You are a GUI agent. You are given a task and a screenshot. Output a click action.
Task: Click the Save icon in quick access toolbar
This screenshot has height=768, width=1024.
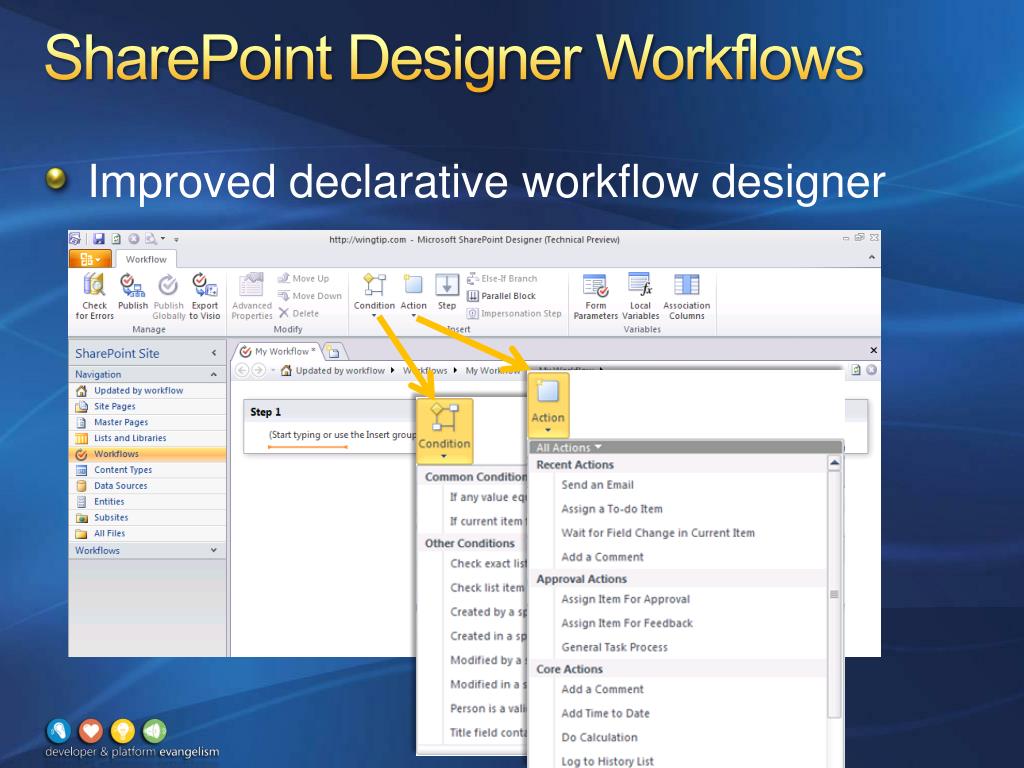pos(99,239)
